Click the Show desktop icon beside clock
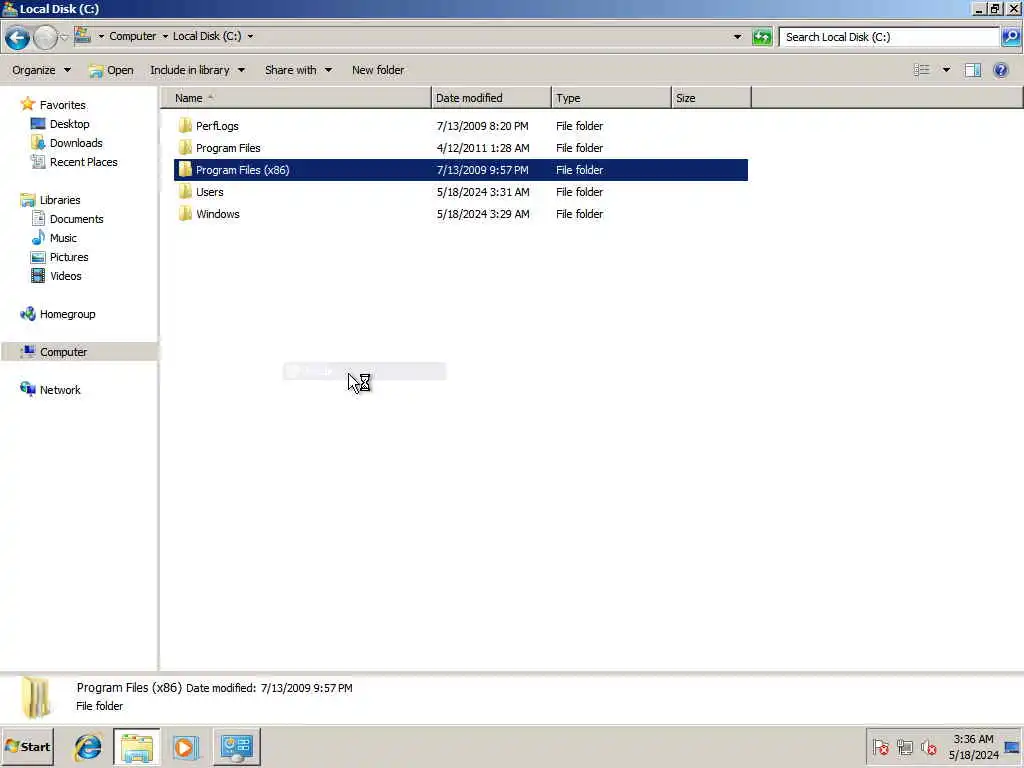Image resolution: width=1024 pixels, height=768 pixels. coord(1013,746)
